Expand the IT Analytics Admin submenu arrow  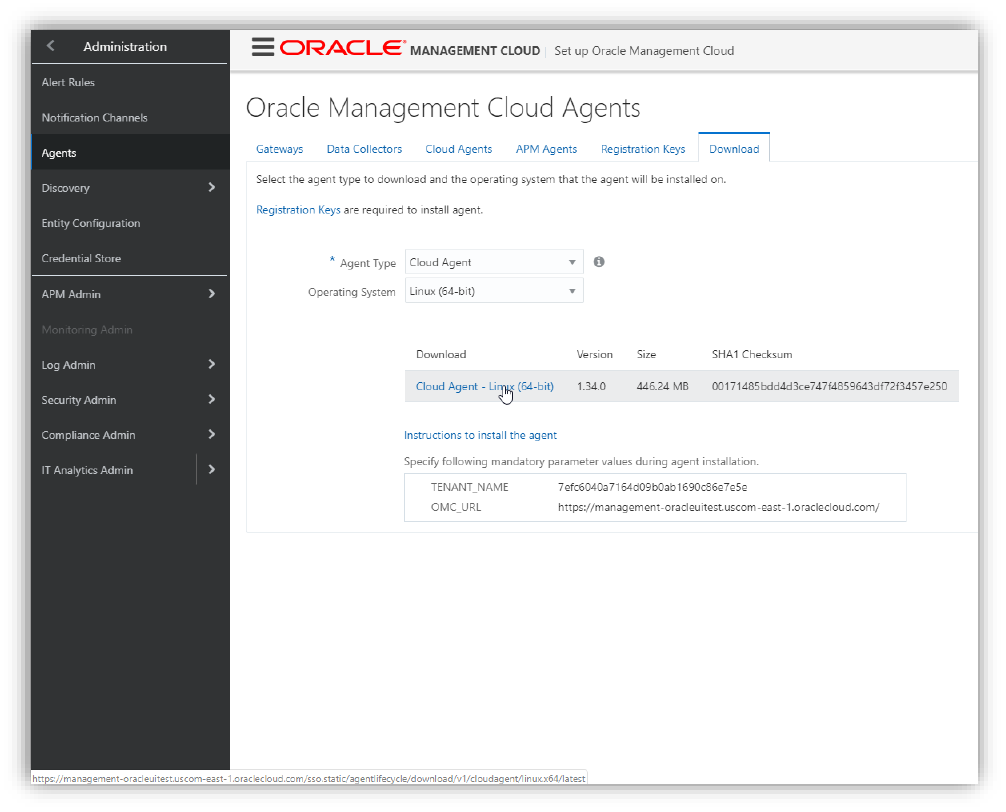(x=212, y=469)
